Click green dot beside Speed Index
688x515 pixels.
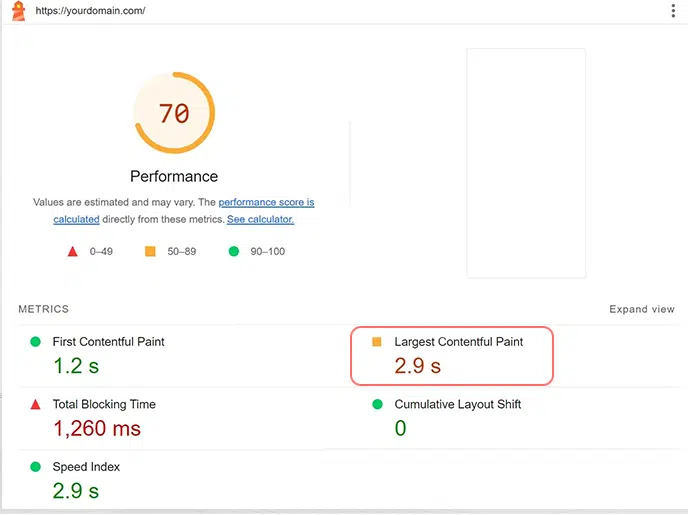pos(36,467)
